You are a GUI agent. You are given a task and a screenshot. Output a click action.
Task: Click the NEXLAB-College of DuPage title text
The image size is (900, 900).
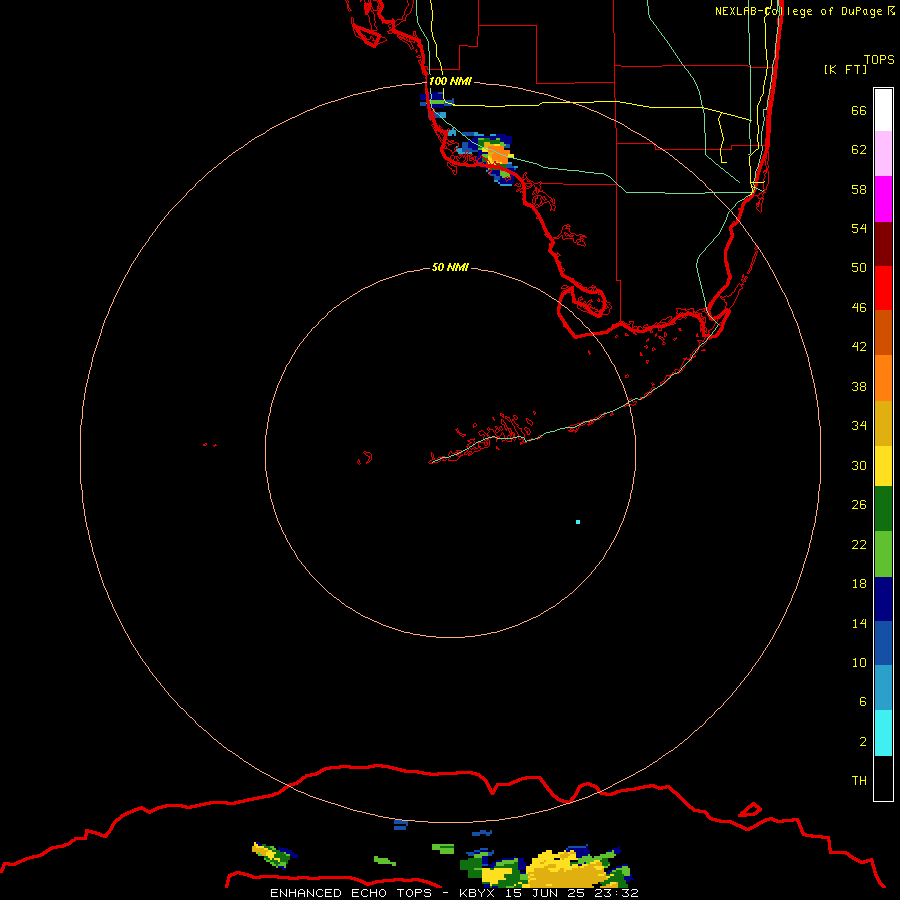tap(798, 11)
